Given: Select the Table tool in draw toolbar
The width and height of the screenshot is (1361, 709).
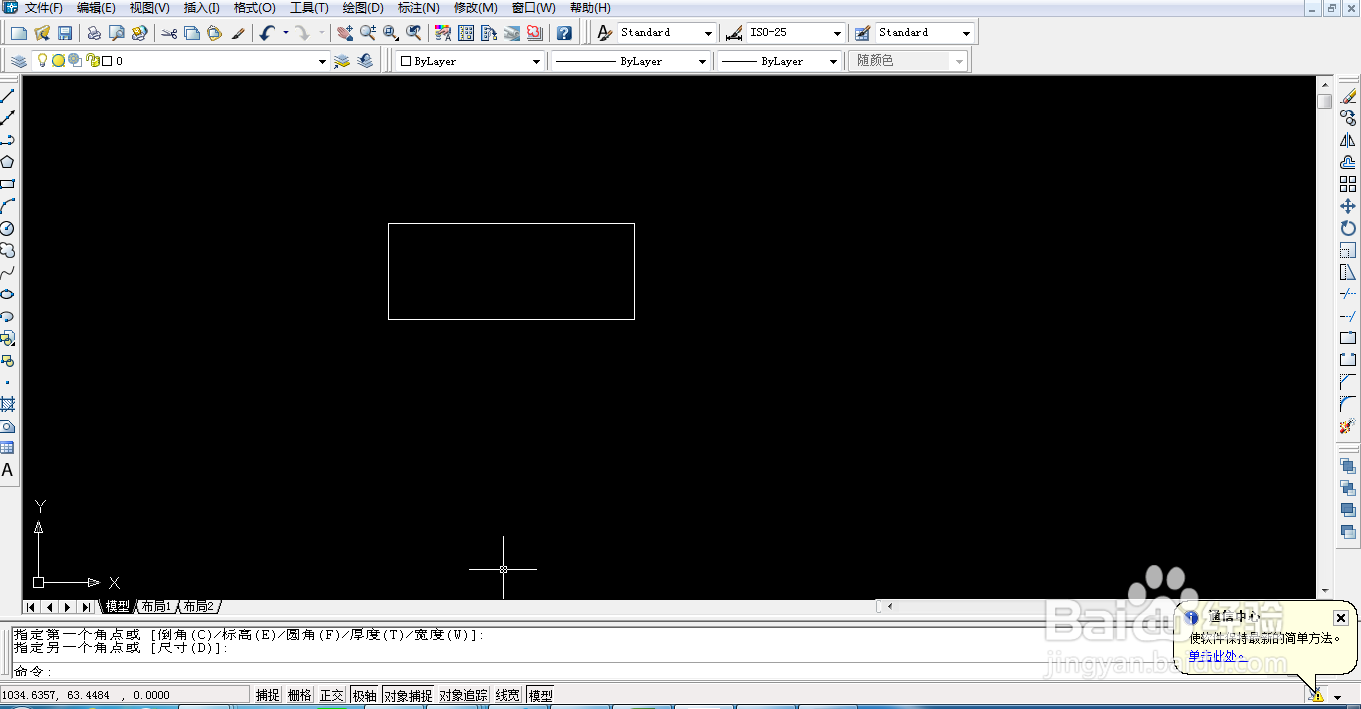Looking at the screenshot, I should tap(7, 448).
